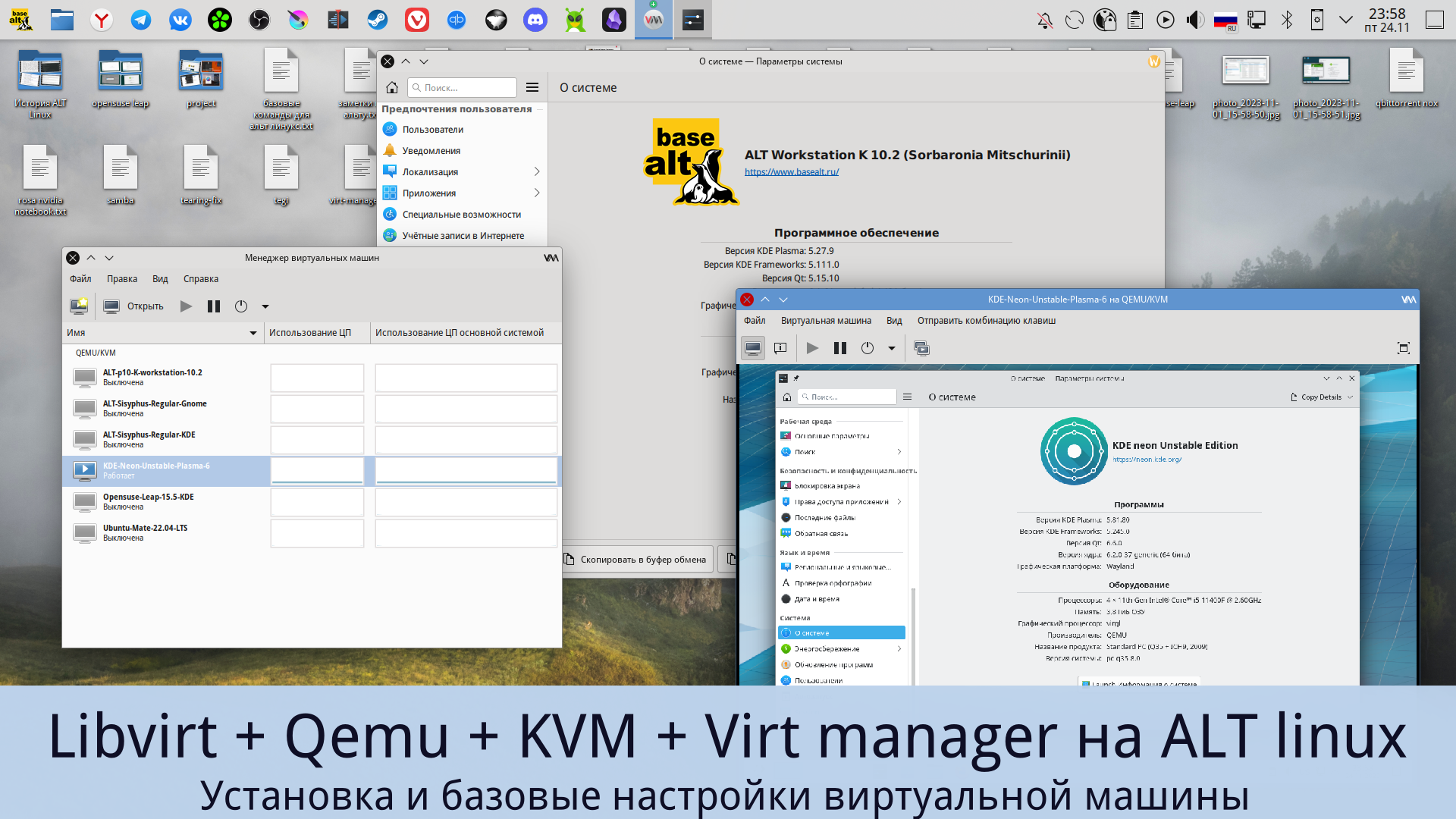Viewport: 1456px width, 819px height.
Task: Open volume control from system tray
Action: pyautogui.click(x=1195, y=20)
